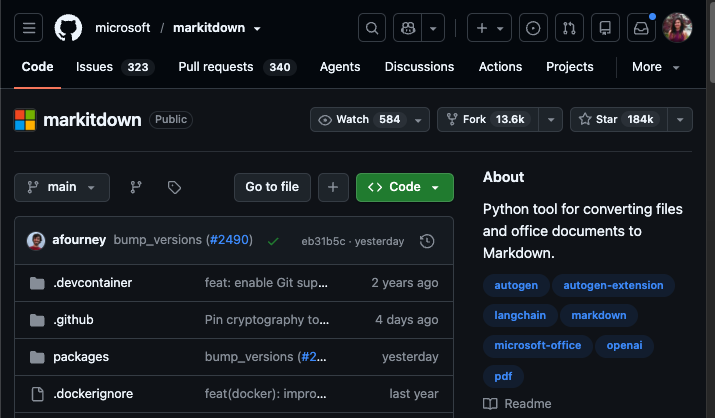Open the search magnifier button

(x=372, y=28)
